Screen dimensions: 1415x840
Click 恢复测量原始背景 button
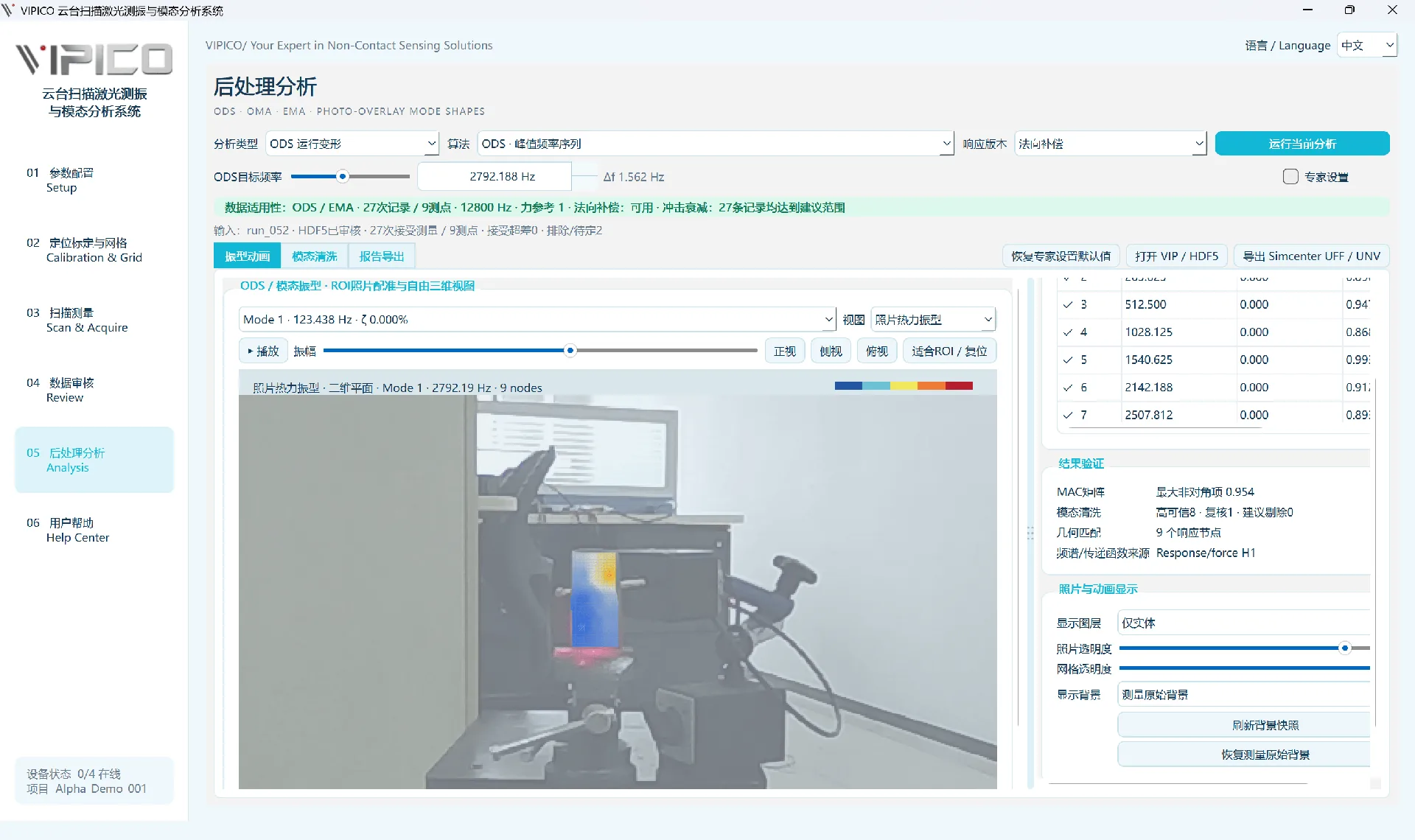pyautogui.click(x=1243, y=755)
